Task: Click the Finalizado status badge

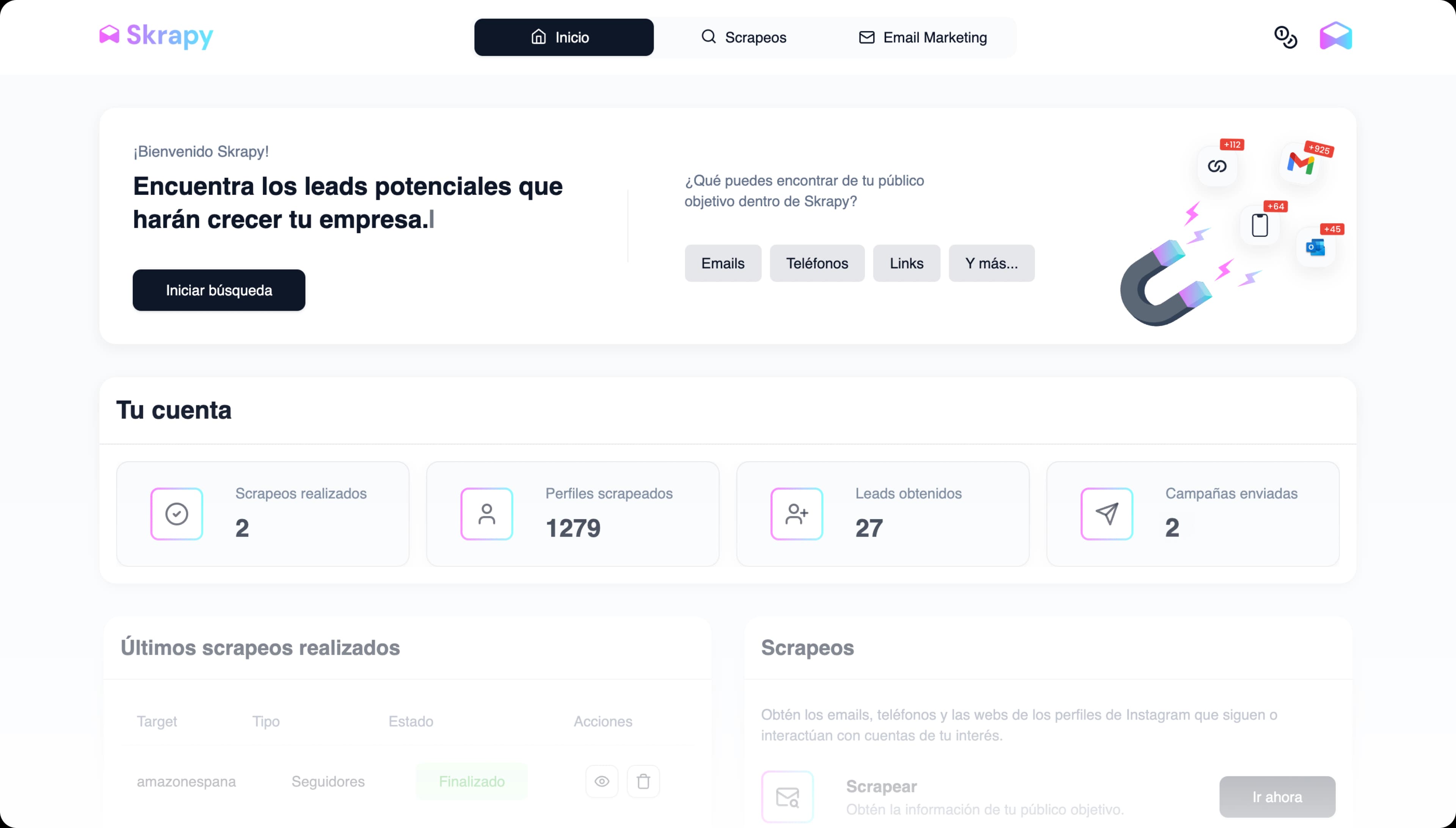Action: [472, 781]
